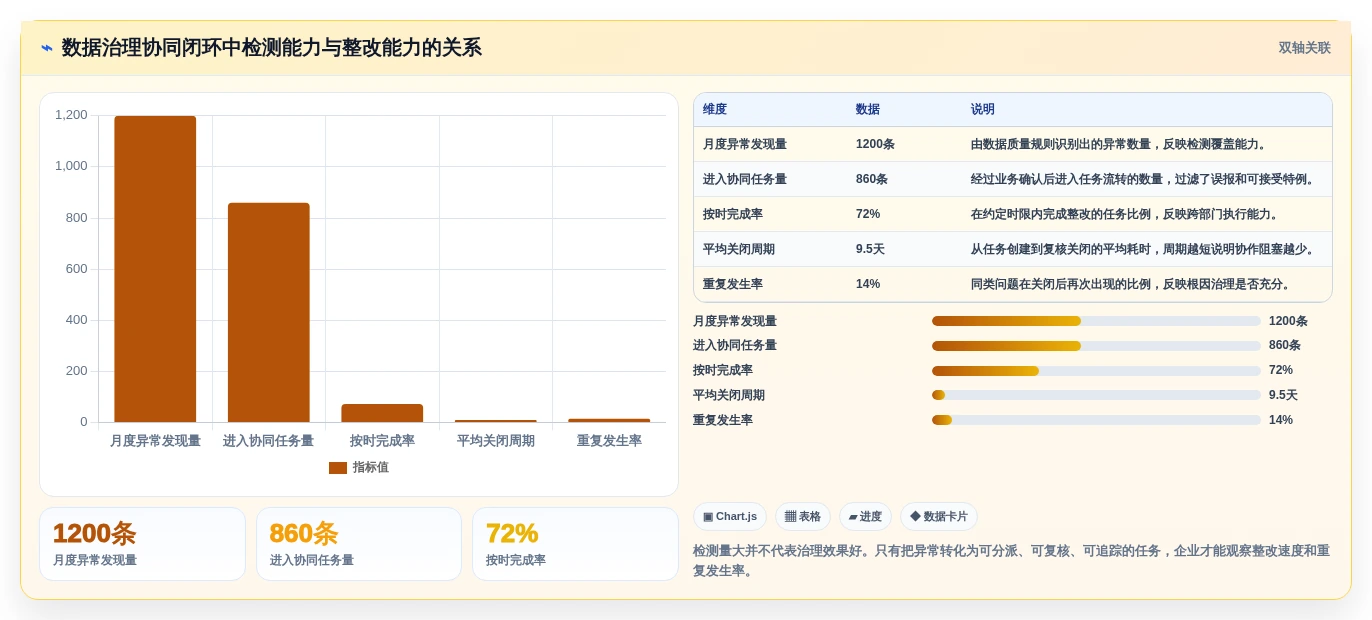Click description starting 经过业务确认后
The width and height of the screenshot is (1372, 620).
tap(1145, 179)
